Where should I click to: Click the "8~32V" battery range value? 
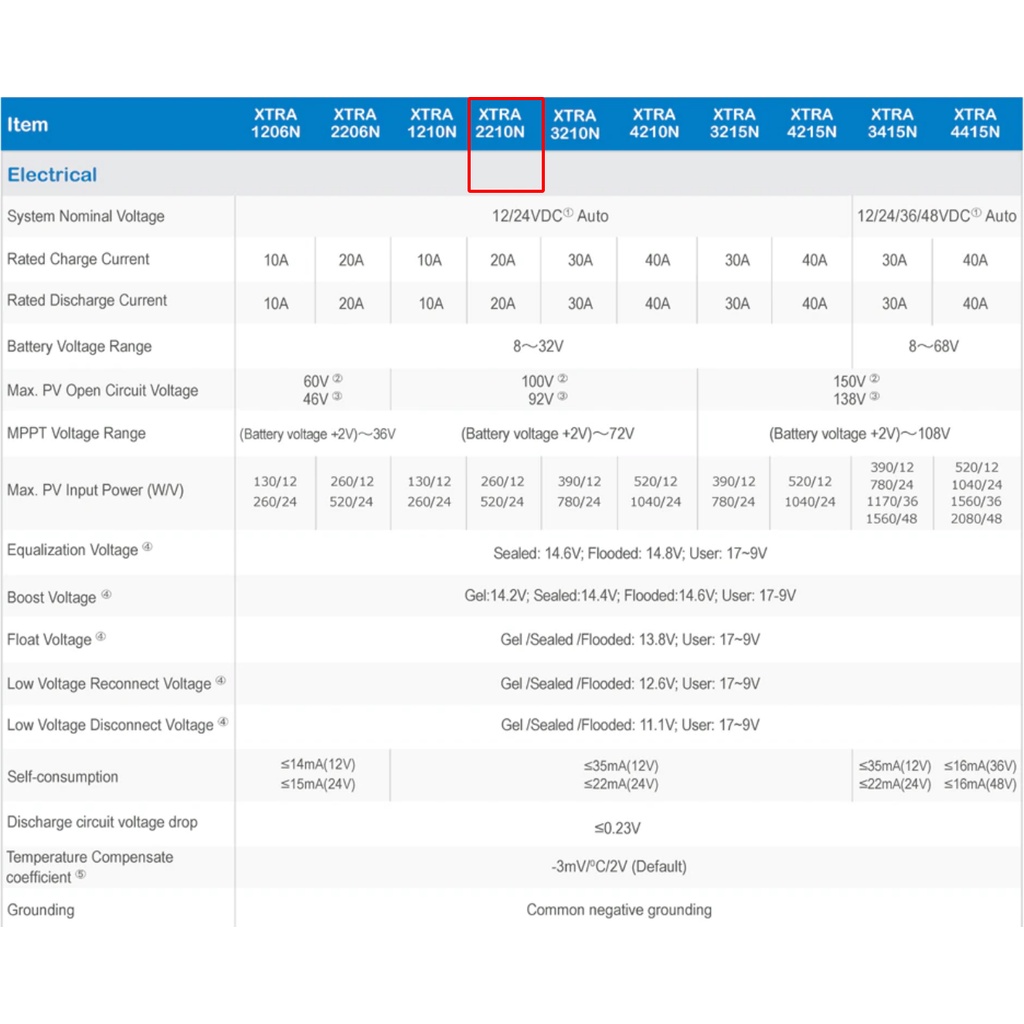(x=538, y=346)
